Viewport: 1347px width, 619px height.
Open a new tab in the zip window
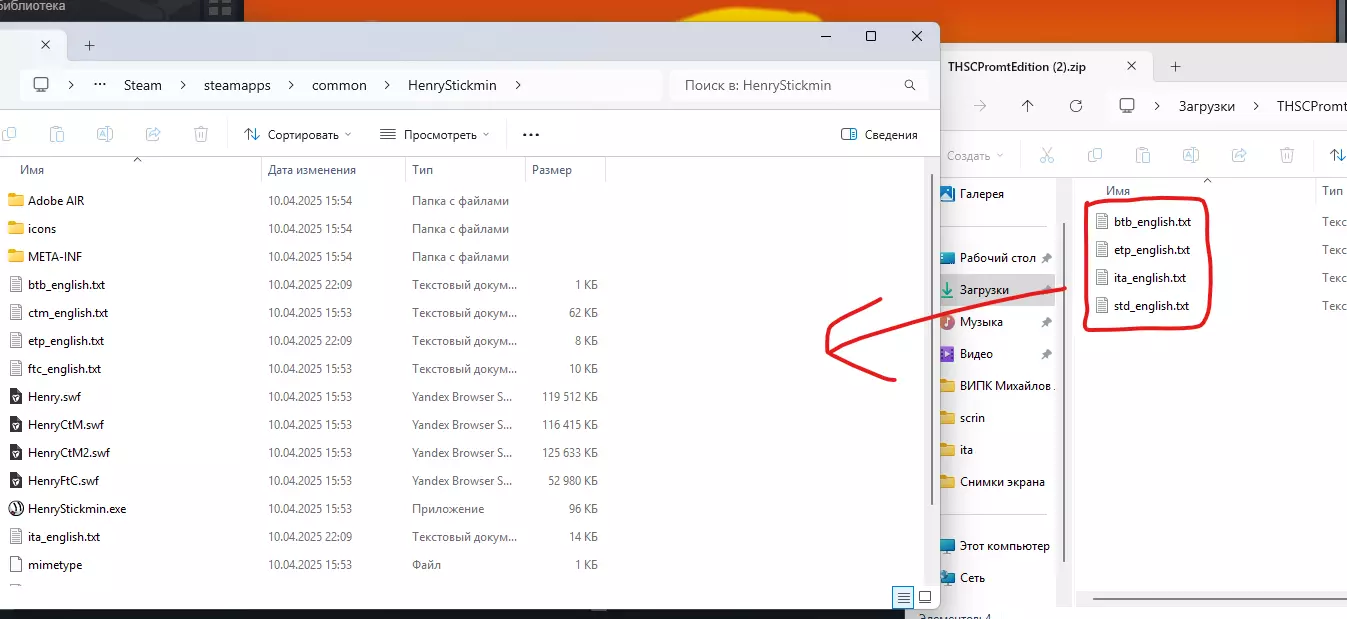pyautogui.click(x=1175, y=66)
